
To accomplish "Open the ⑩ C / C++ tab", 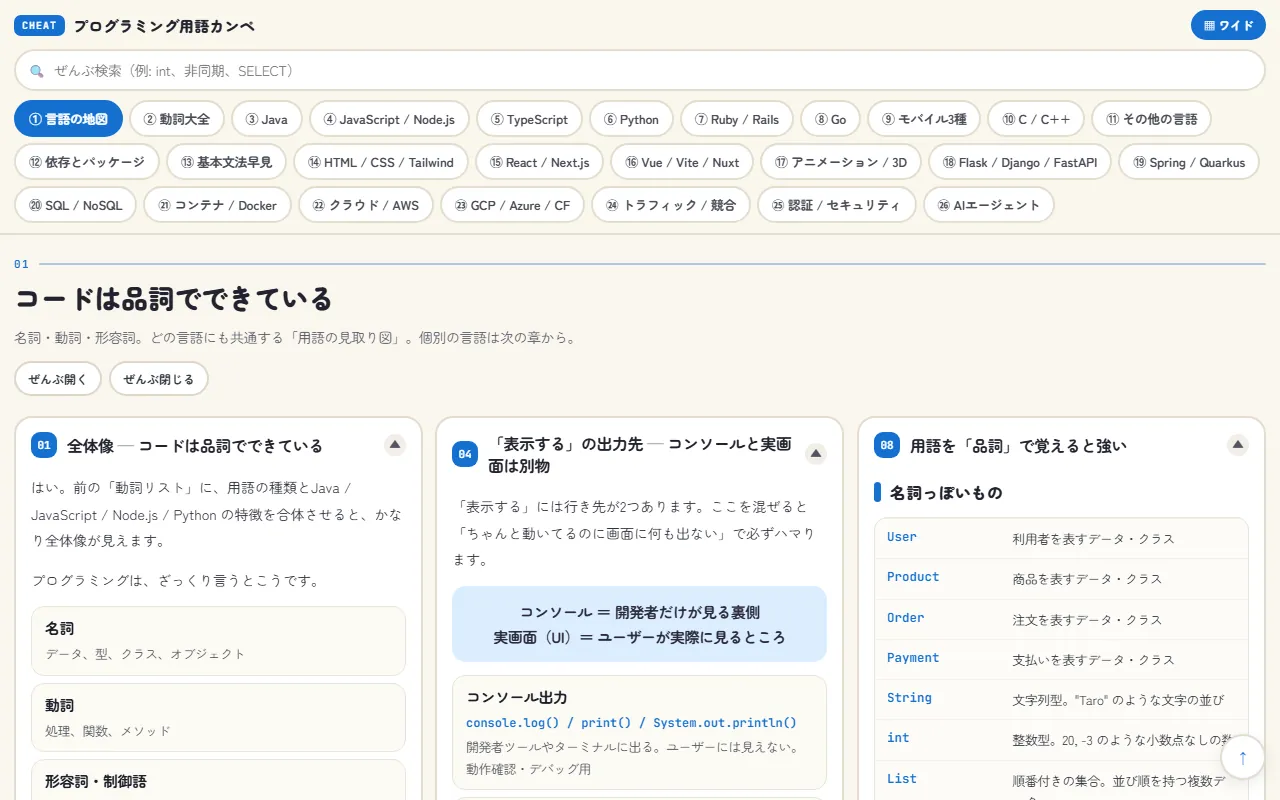I will pos(1036,119).
